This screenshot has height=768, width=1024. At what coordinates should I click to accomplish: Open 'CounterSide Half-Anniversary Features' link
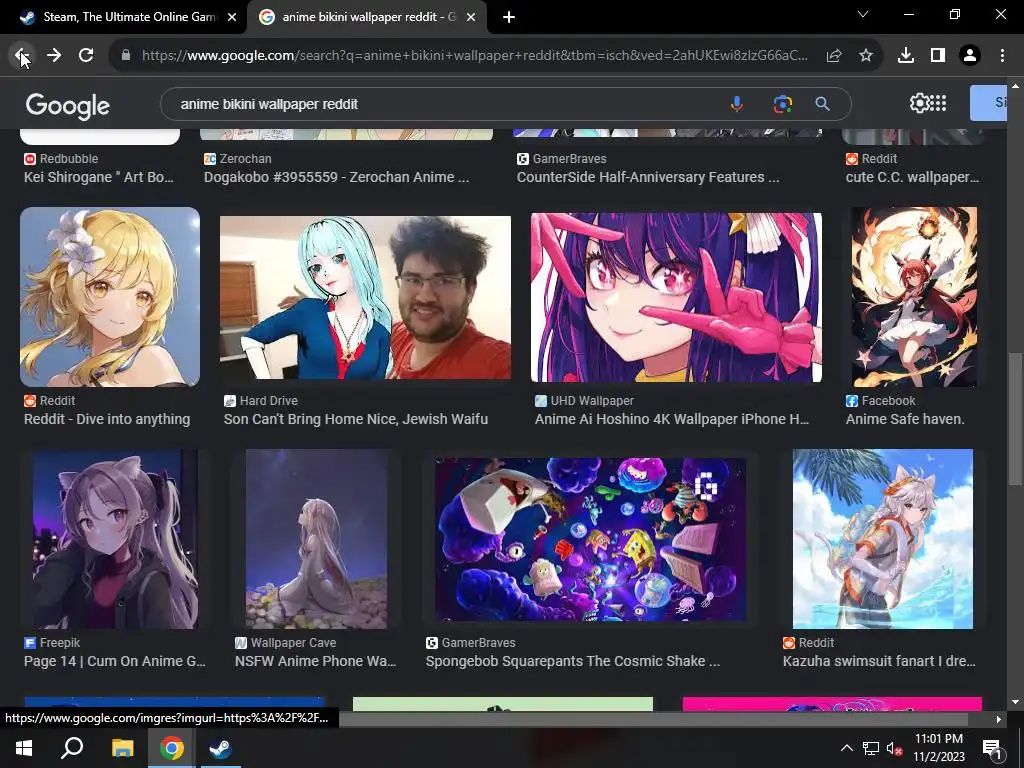coord(648,177)
